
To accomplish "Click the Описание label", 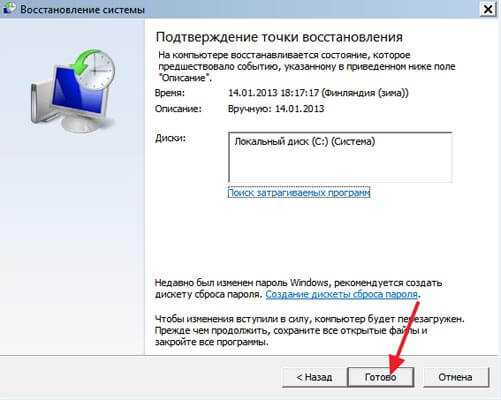I will pos(178,109).
